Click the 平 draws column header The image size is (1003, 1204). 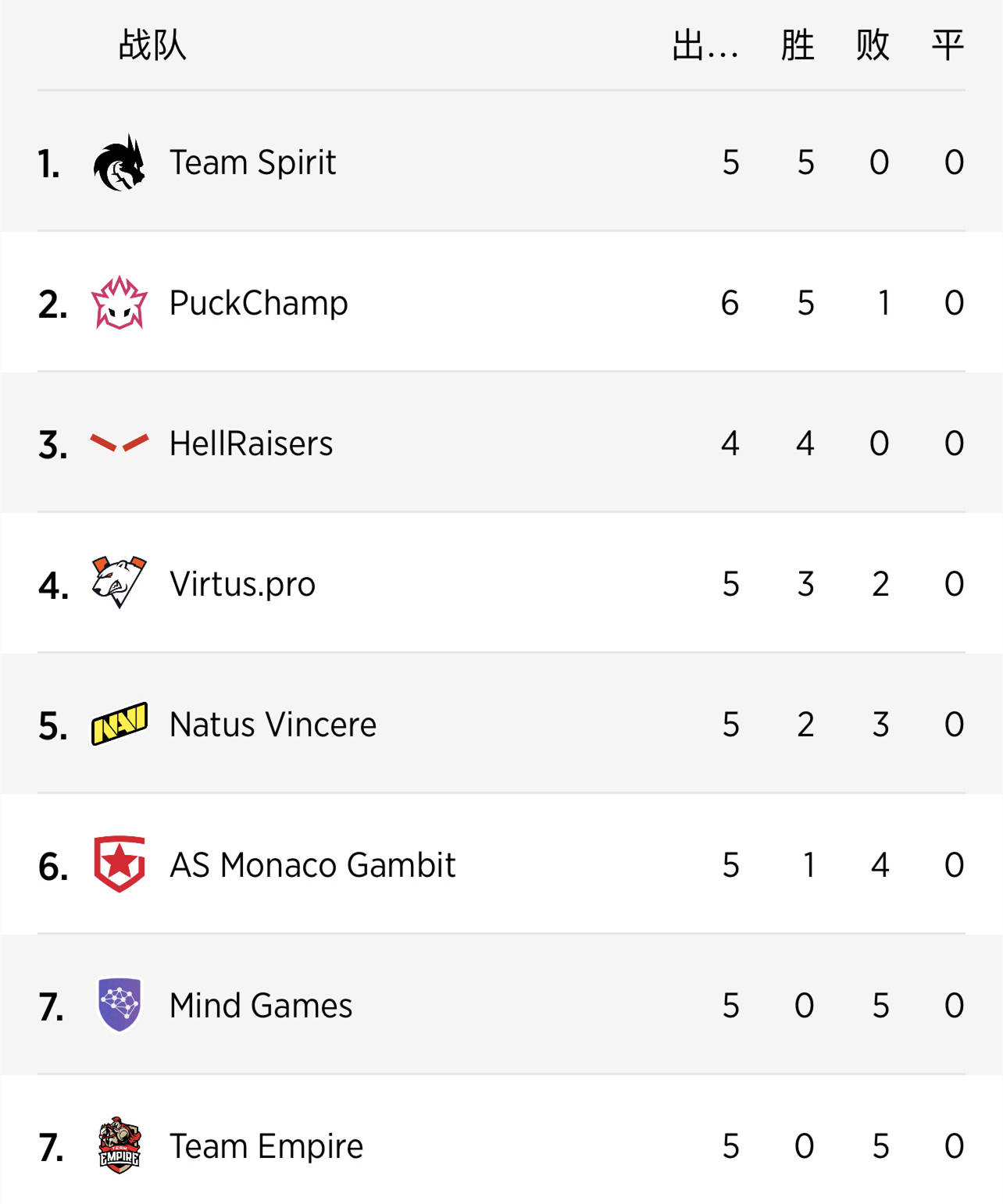(948, 45)
